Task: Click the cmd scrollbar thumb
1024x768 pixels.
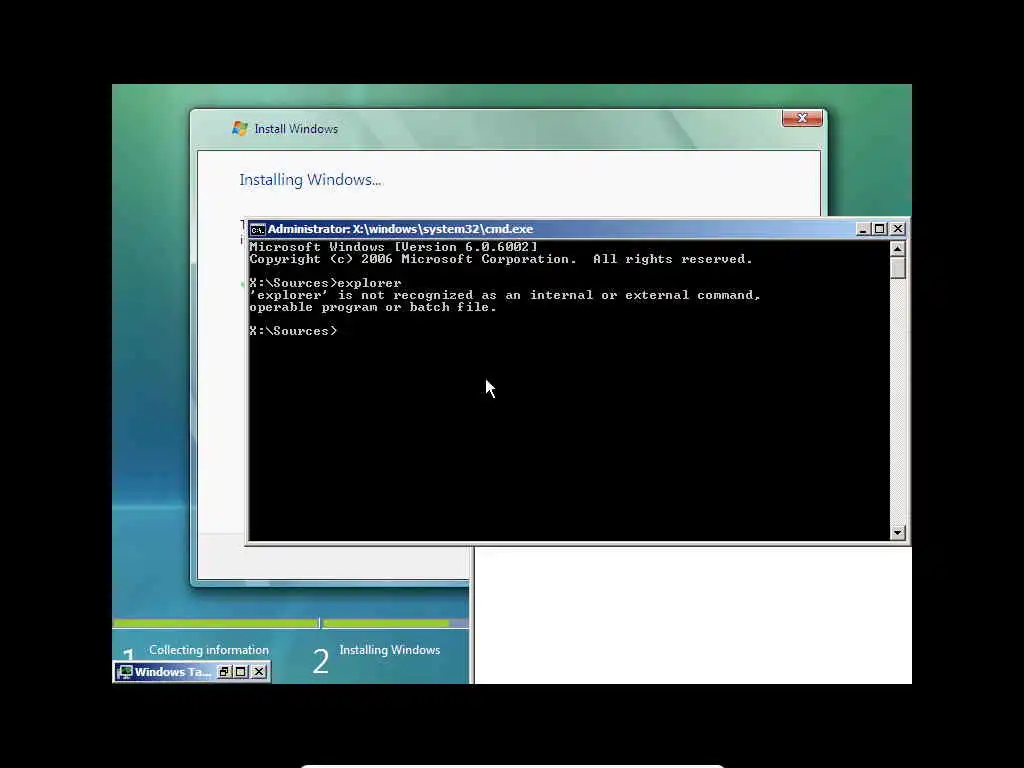Action: tap(898, 268)
